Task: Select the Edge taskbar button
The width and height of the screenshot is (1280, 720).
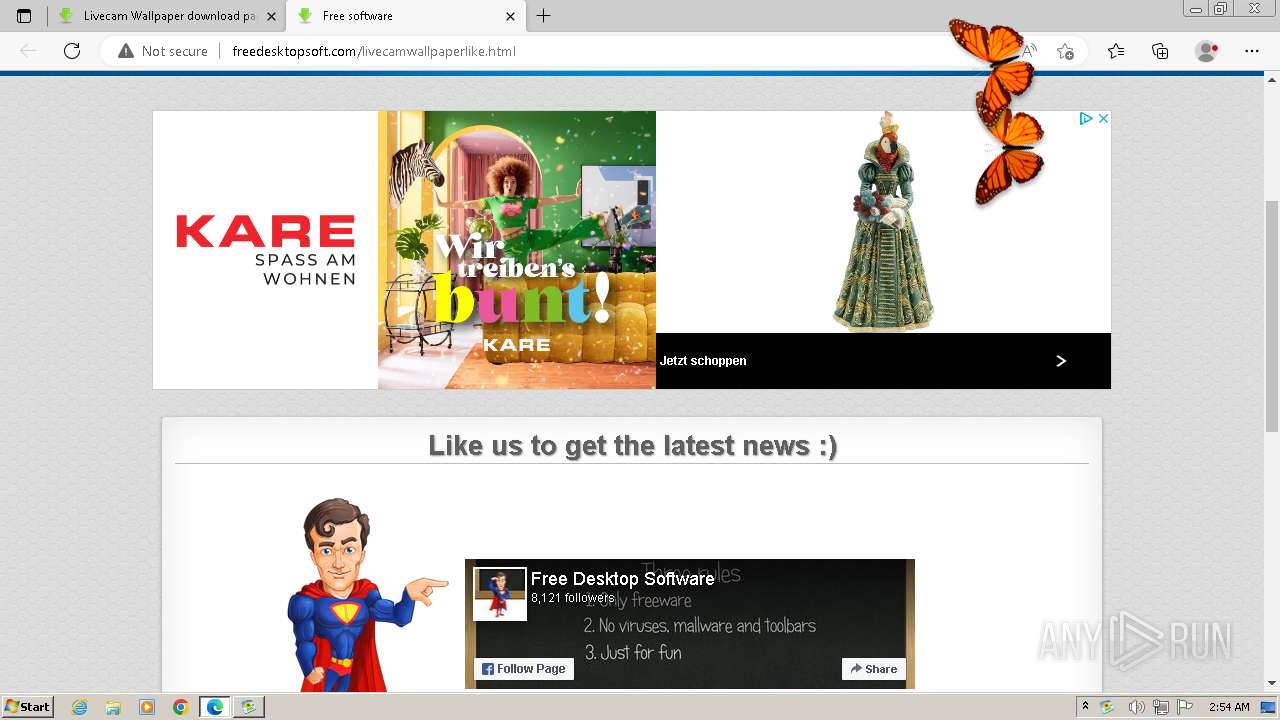Action: coord(215,707)
